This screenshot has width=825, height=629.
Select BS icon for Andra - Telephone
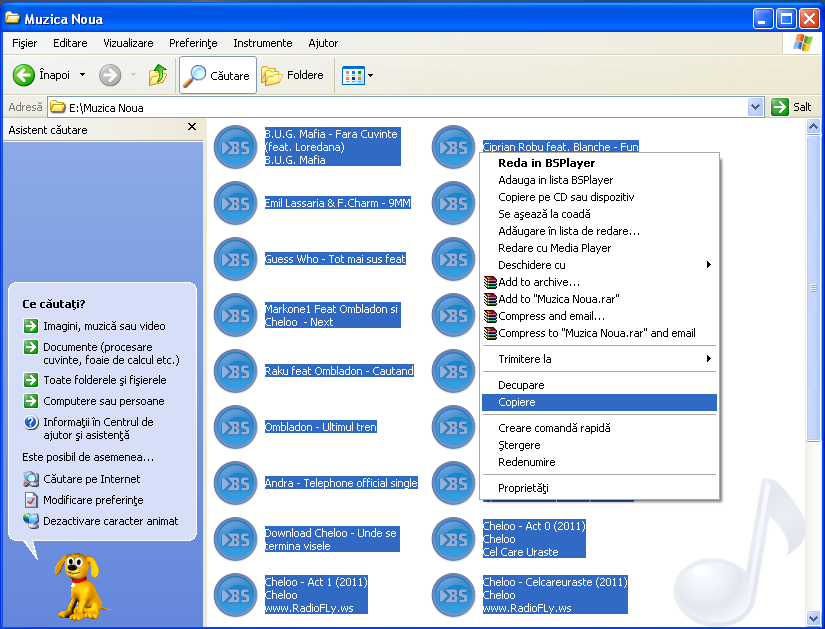235,483
